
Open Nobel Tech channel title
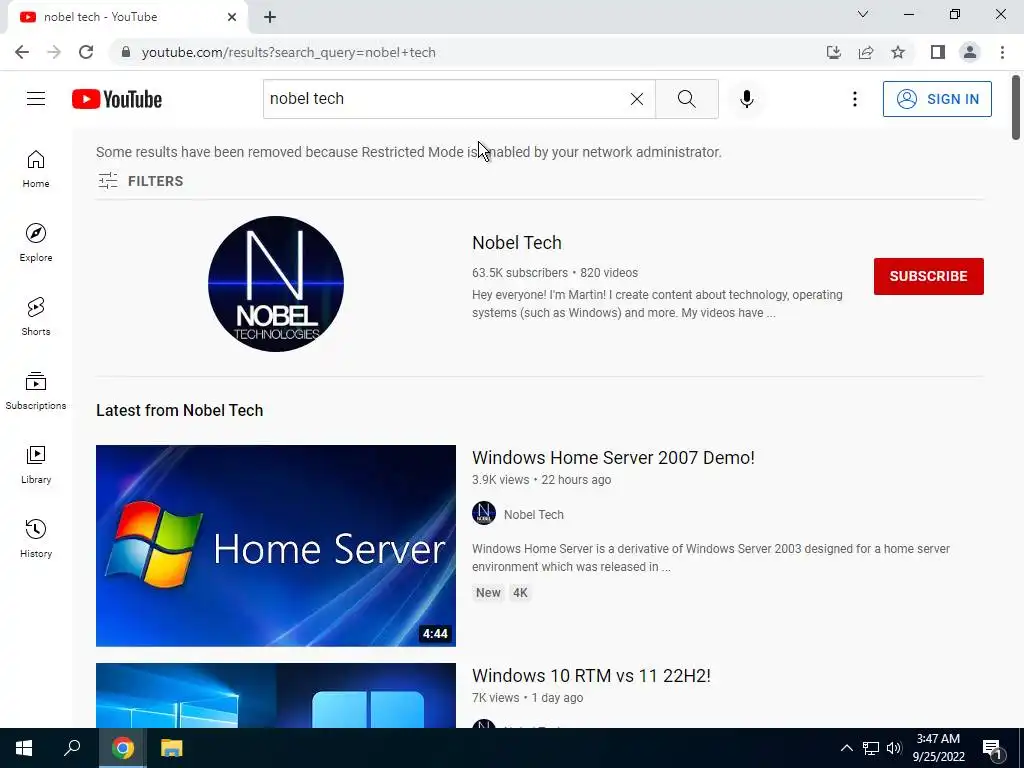tap(517, 242)
